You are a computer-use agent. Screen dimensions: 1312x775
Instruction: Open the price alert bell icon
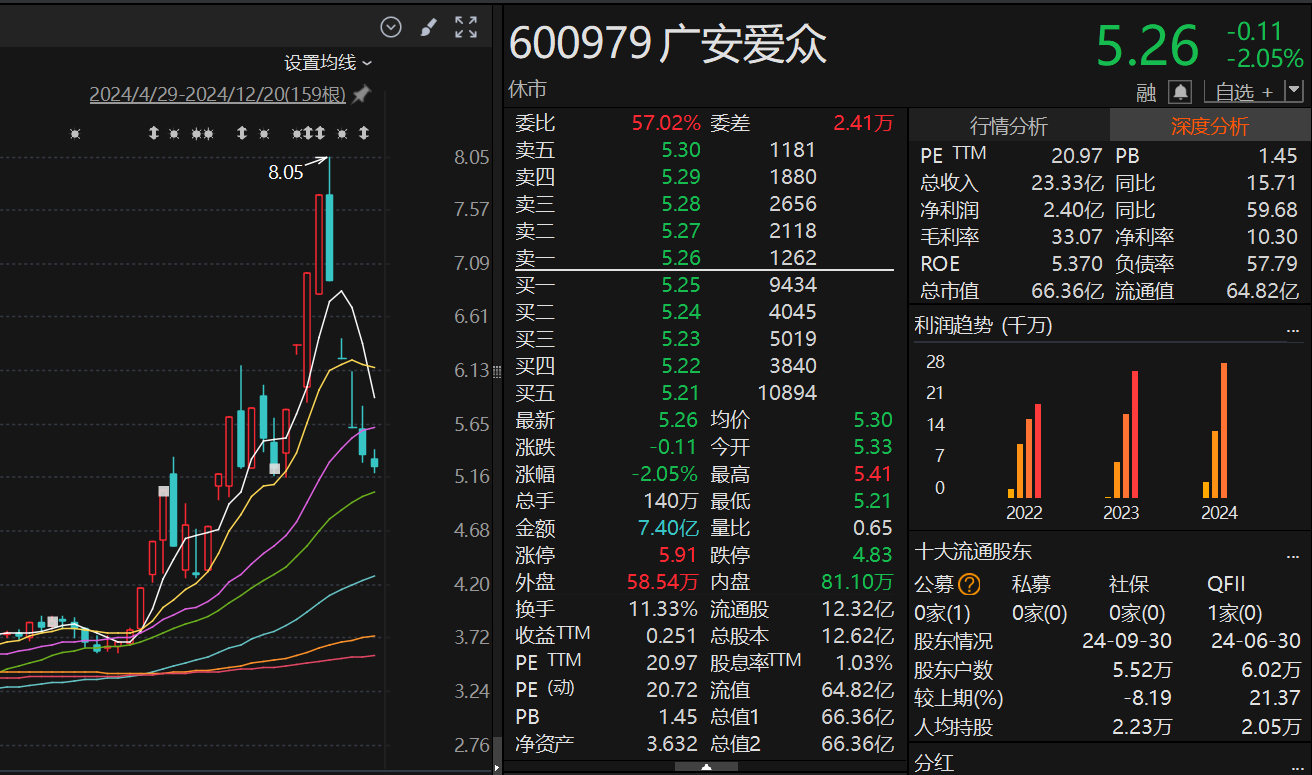click(x=1181, y=92)
